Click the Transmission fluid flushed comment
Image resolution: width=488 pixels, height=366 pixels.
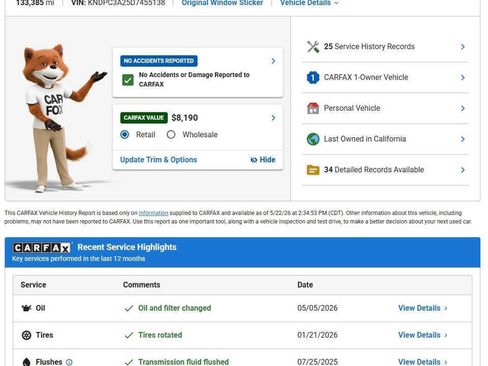click(184, 362)
